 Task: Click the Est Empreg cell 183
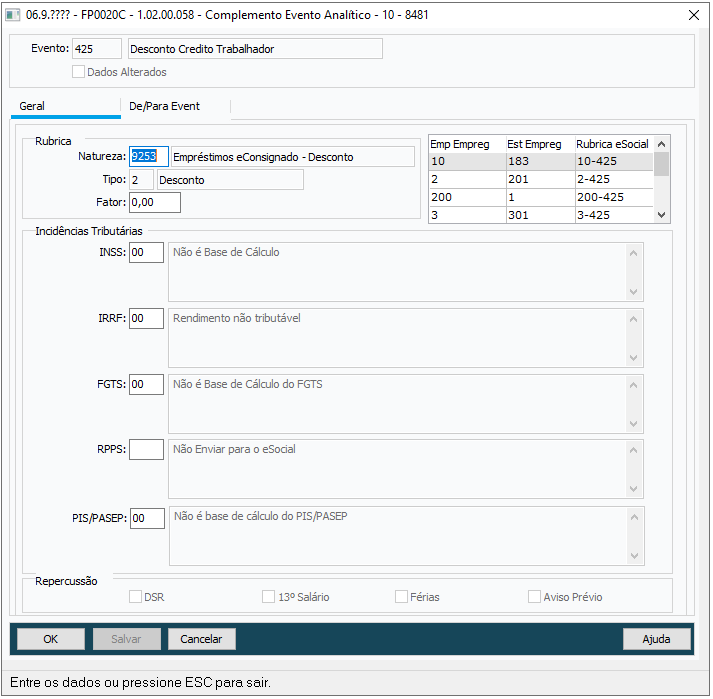(541, 161)
